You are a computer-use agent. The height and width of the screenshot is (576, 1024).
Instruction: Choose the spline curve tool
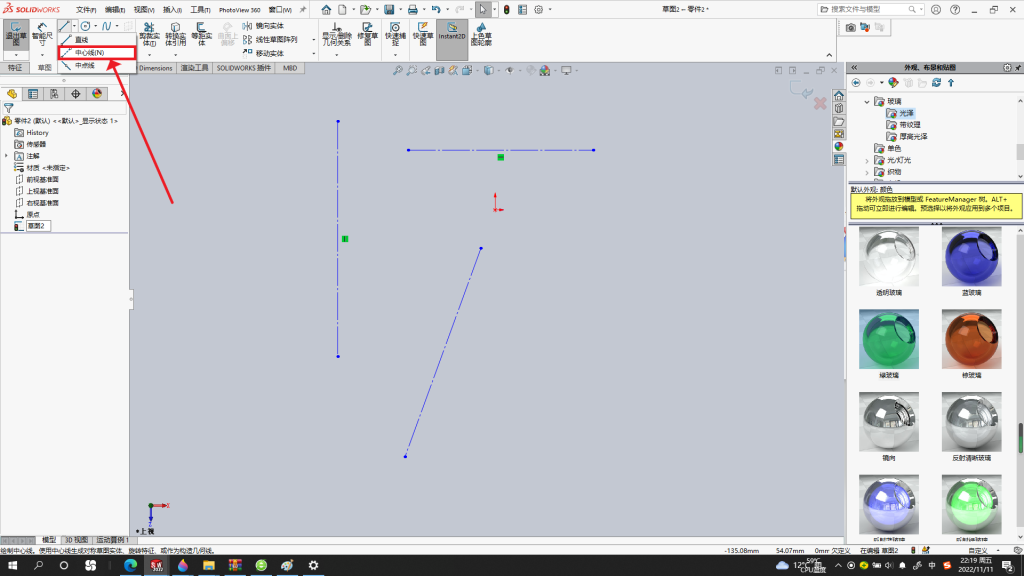click(x=106, y=26)
